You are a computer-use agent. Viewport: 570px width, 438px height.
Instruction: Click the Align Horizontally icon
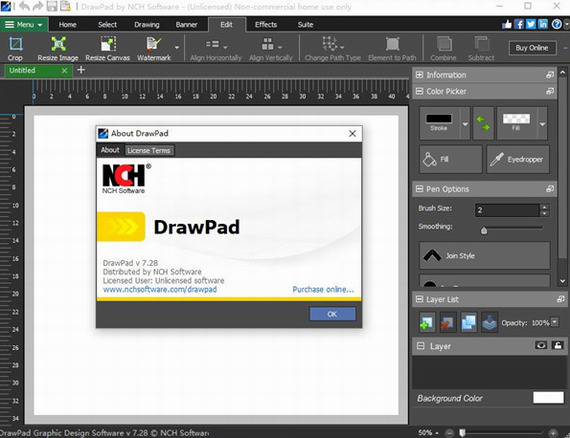(212, 44)
